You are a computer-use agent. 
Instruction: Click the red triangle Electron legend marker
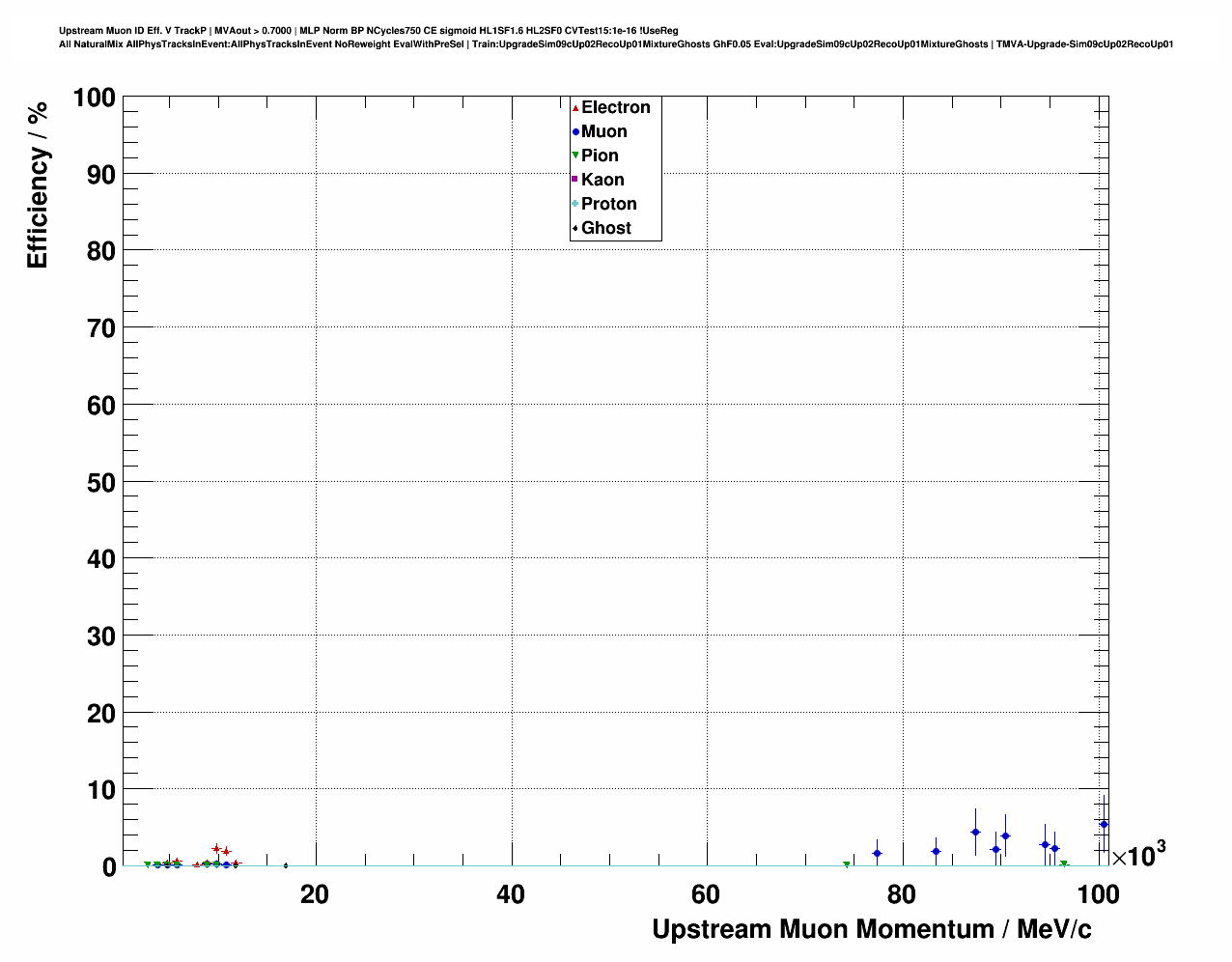pyautogui.click(x=575, y=107)
